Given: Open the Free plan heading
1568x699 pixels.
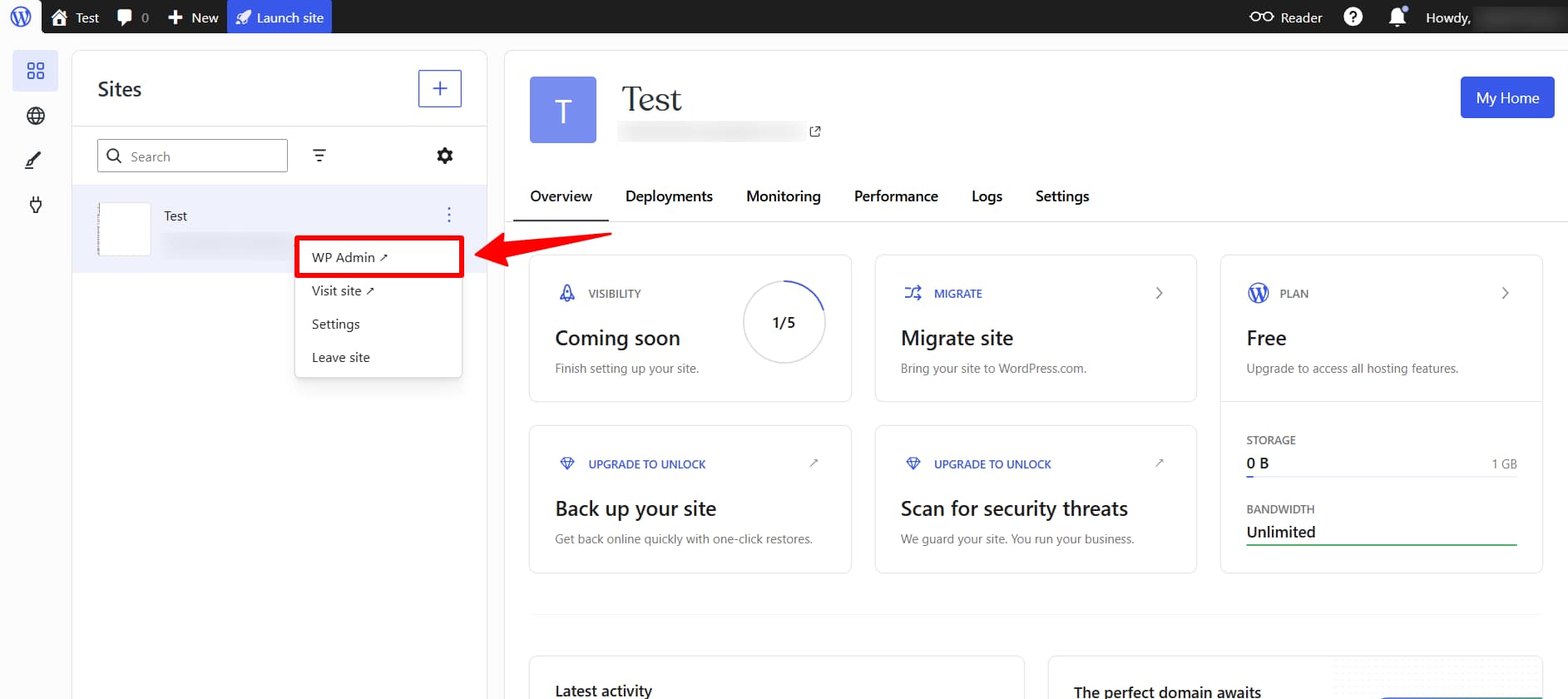Looking at the screenshot, I should click(1266, 338).
